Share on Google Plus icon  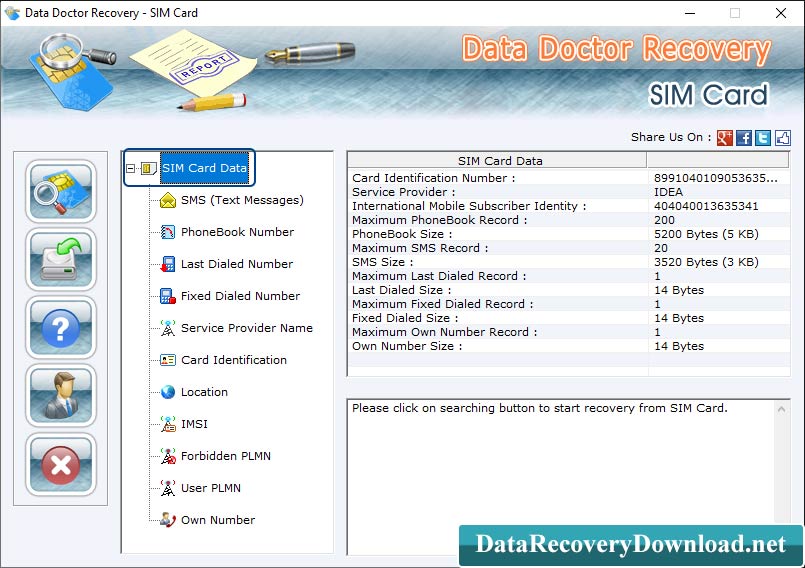(x=724, y=138)
